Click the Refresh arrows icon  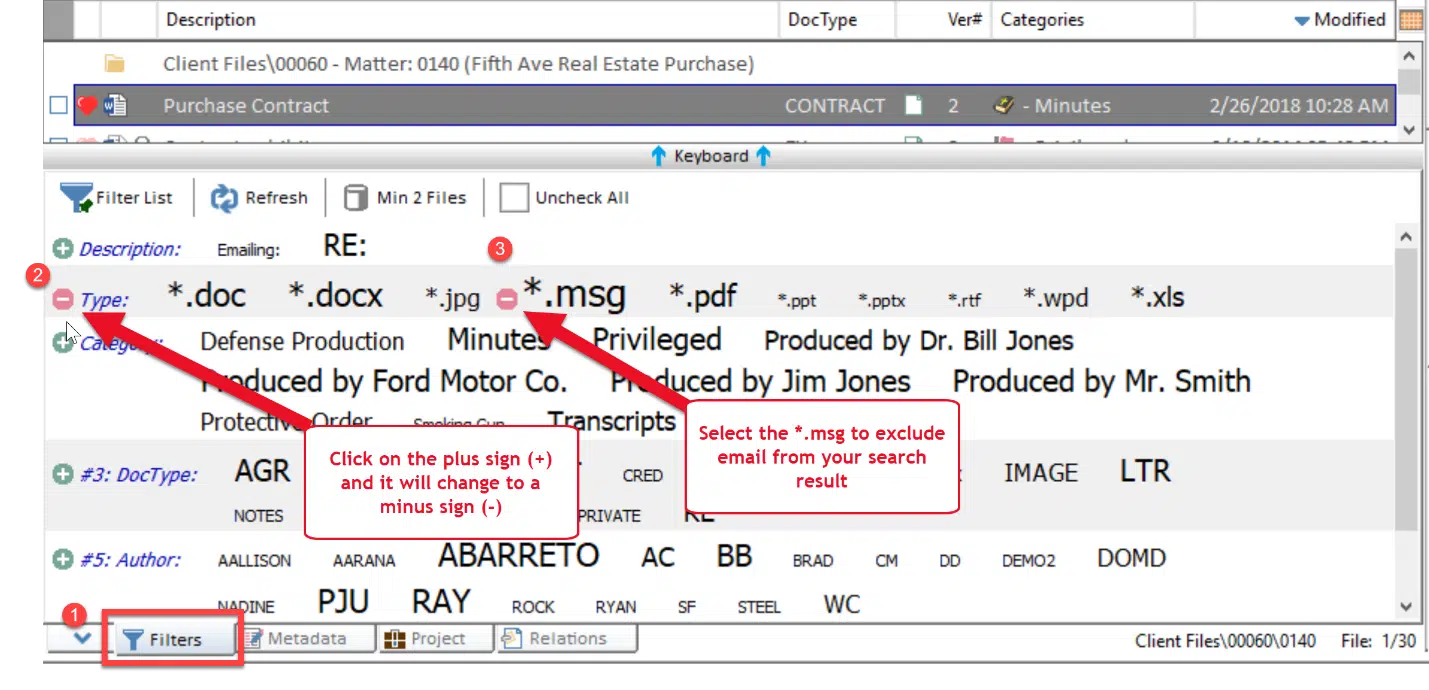click(x=224, y=198)
